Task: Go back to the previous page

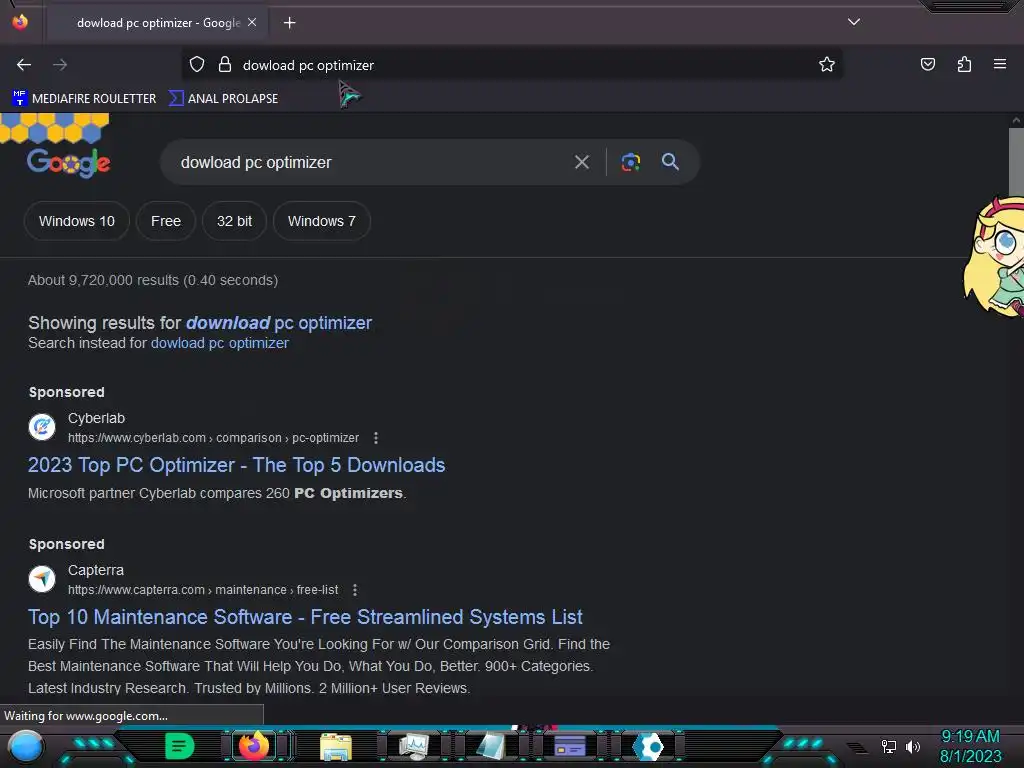Action: coord(24,65)
